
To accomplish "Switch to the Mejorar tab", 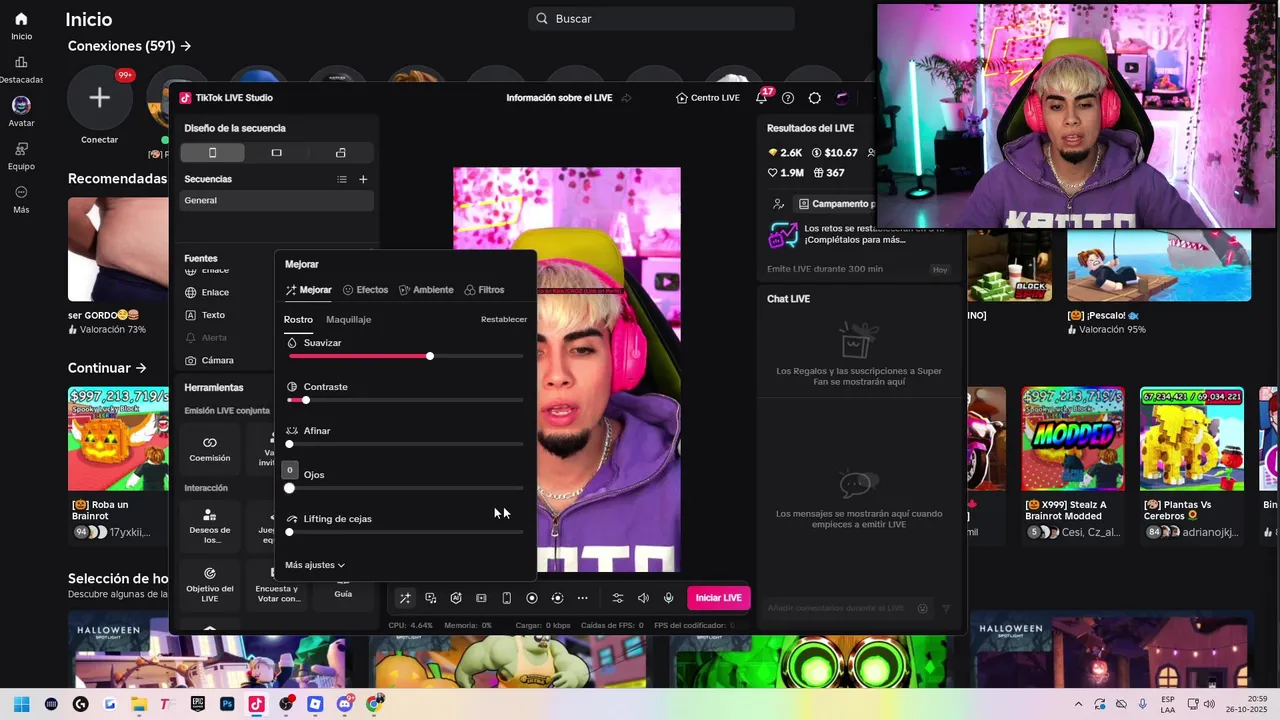I will [x=308, y=290].
